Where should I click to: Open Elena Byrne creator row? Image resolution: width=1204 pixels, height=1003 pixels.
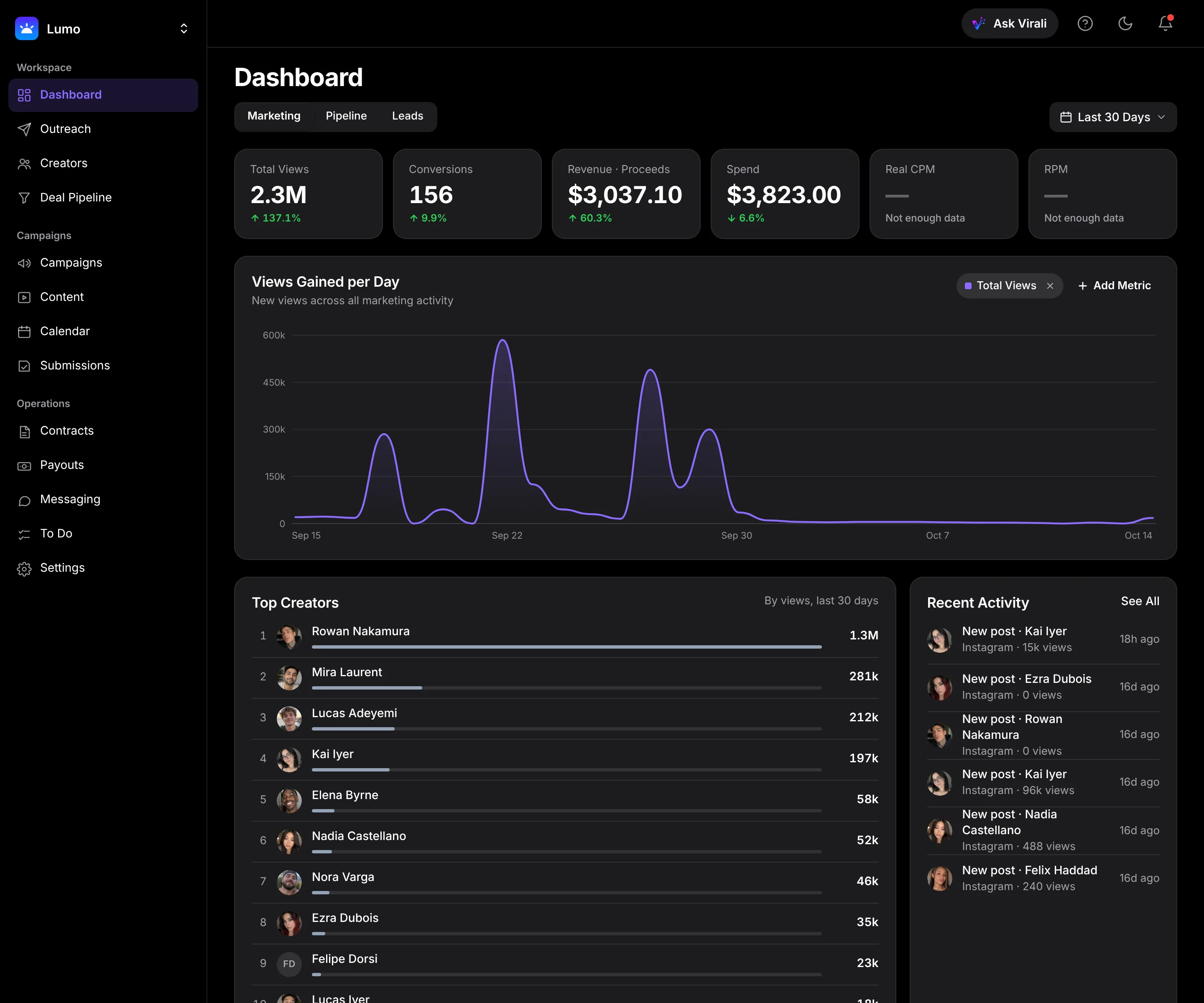(x=565, y=800)
